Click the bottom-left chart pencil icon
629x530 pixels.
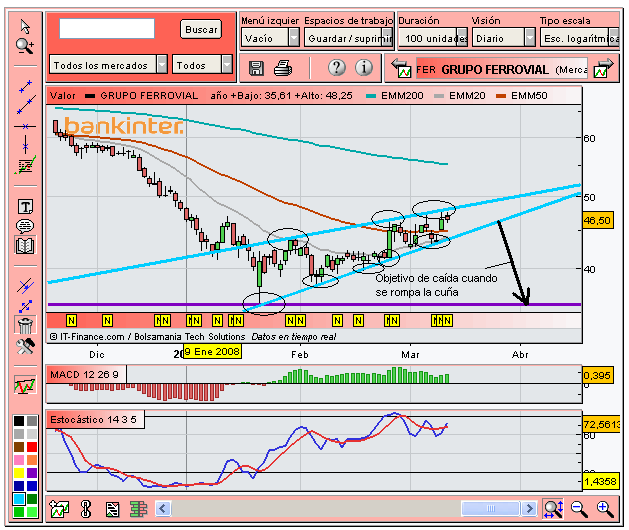(x=59, y=509)
